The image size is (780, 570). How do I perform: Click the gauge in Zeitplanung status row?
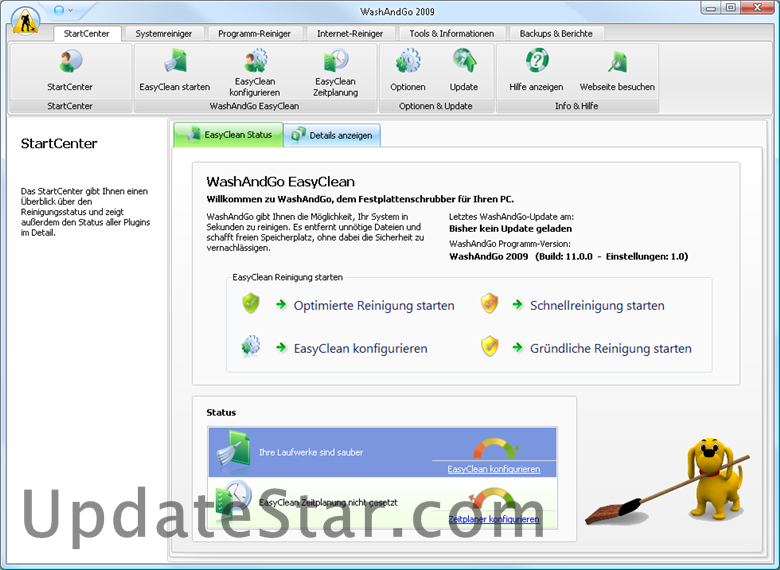coord(492,498)
